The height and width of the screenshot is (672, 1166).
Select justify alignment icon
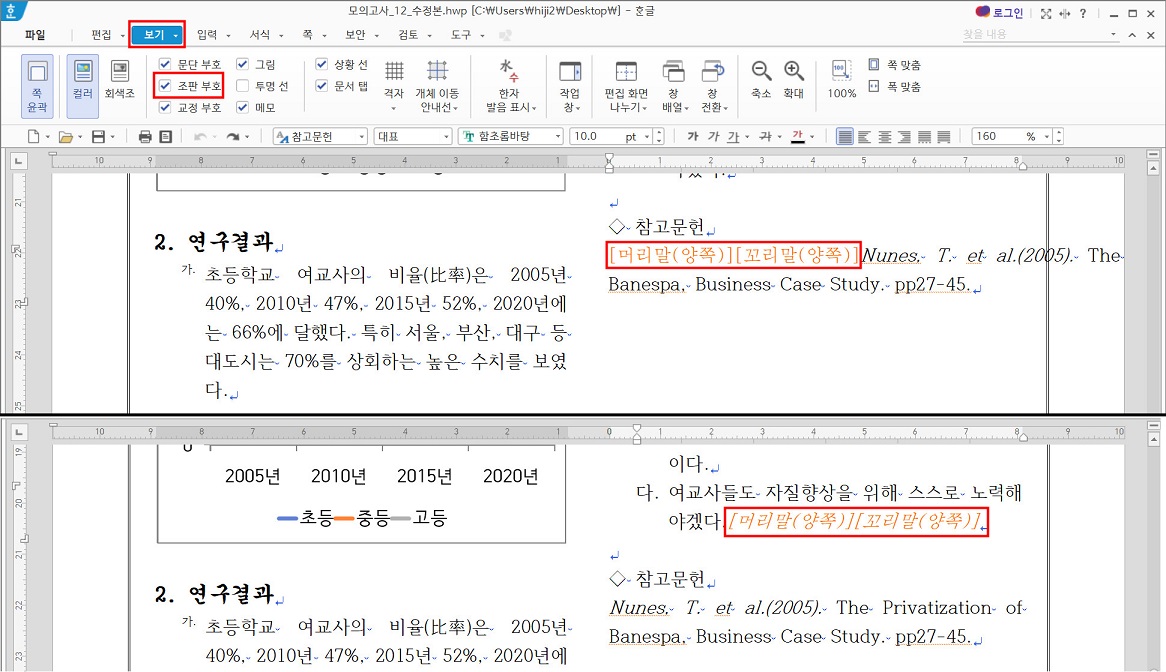(x=845, y=137)
